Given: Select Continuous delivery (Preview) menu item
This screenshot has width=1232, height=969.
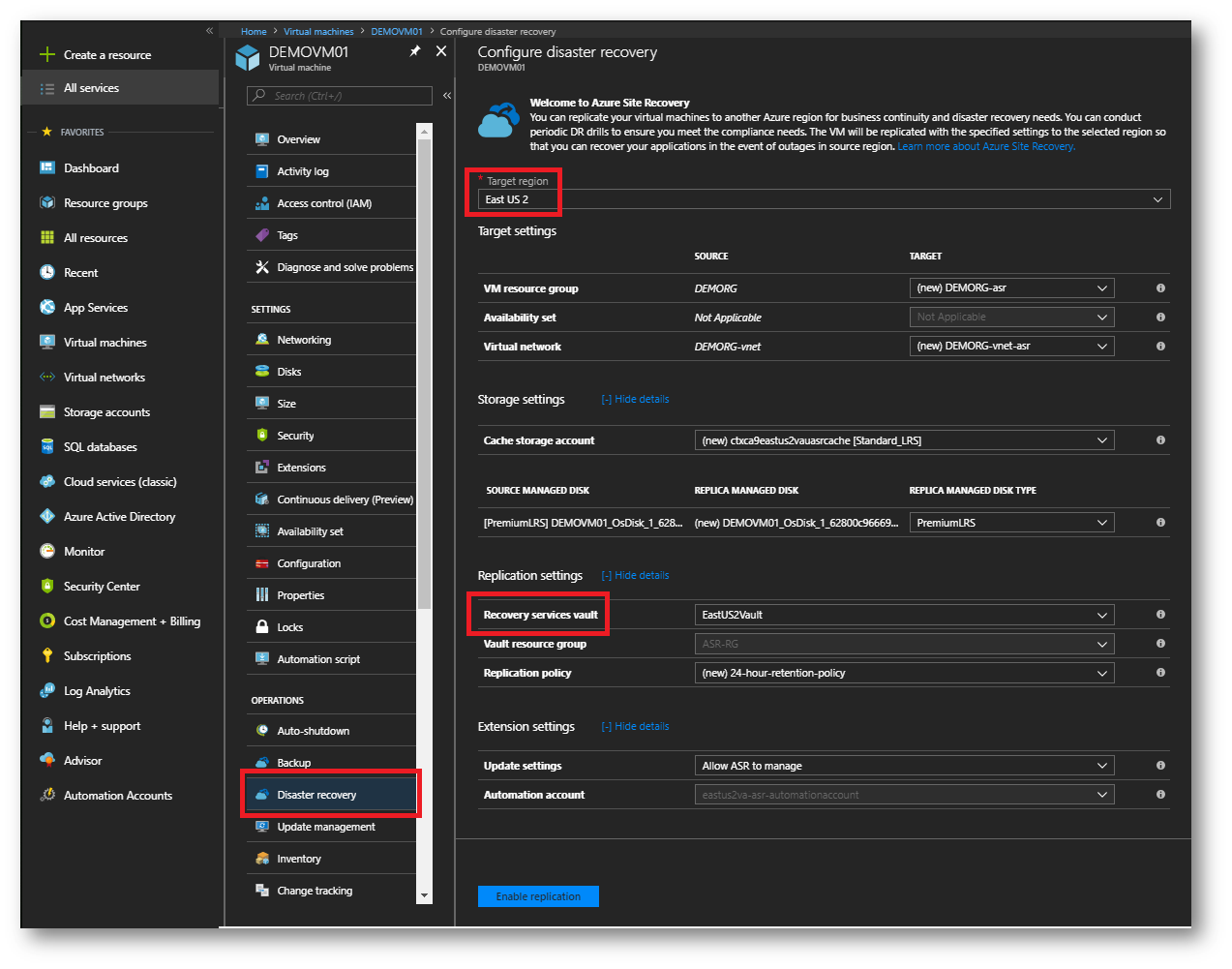Looking at the screenshot, I should pos(331,500).
